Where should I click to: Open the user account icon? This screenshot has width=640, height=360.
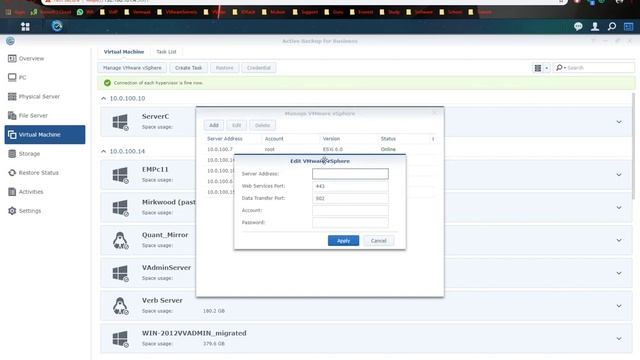click(x=595, y=27)
